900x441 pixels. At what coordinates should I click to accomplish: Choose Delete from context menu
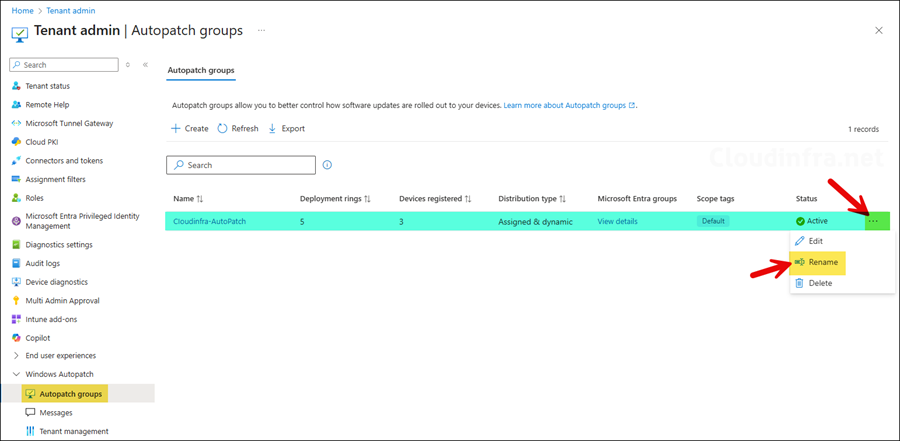pos(819,283)
